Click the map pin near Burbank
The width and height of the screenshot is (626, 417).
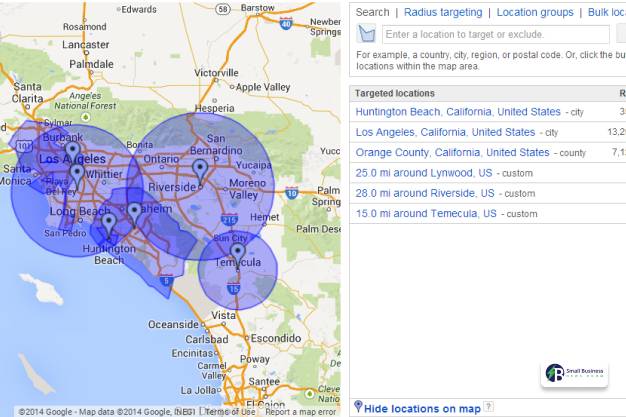click(72, 152)
